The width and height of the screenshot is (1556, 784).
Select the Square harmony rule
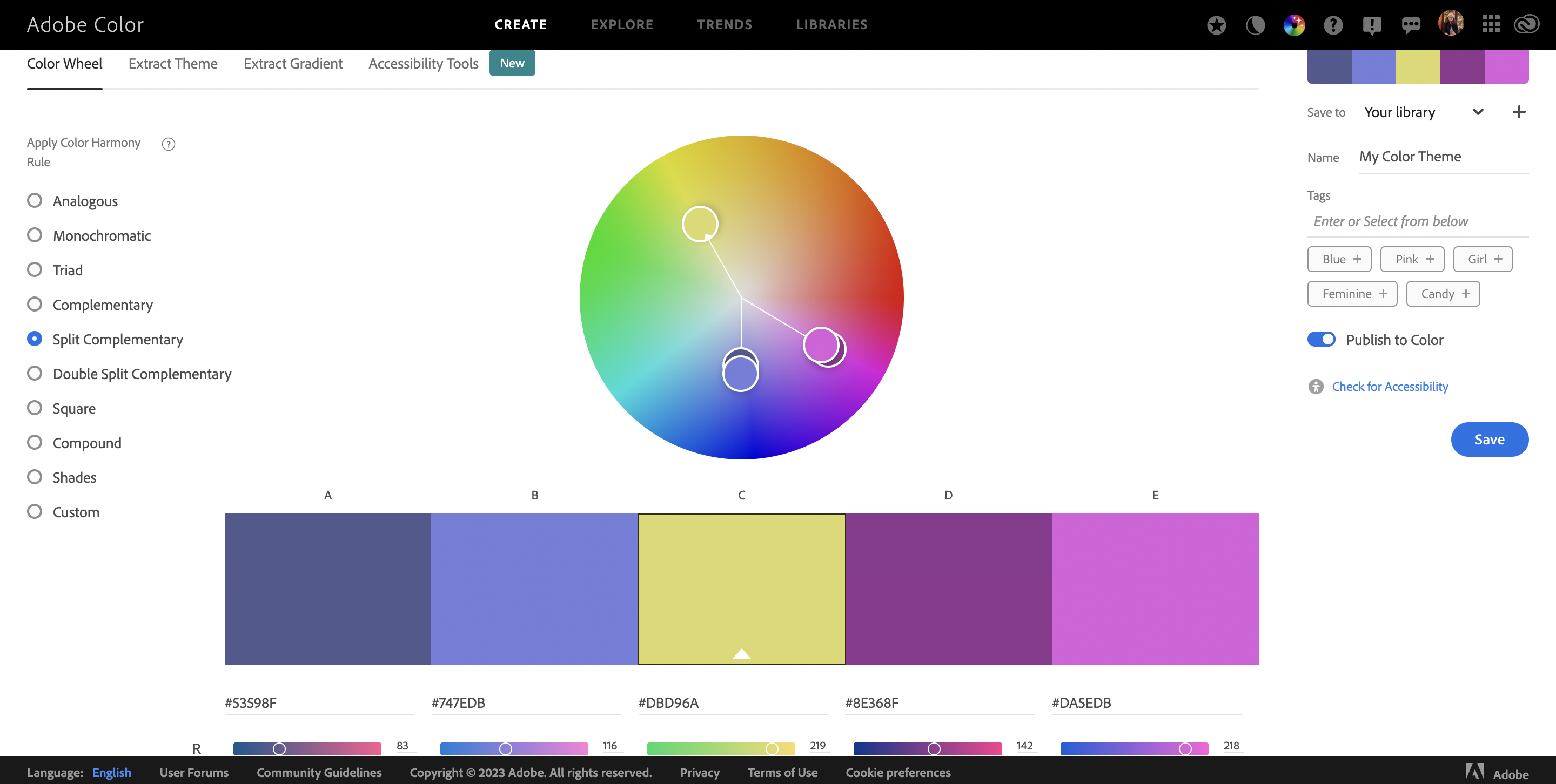(61, 409)
